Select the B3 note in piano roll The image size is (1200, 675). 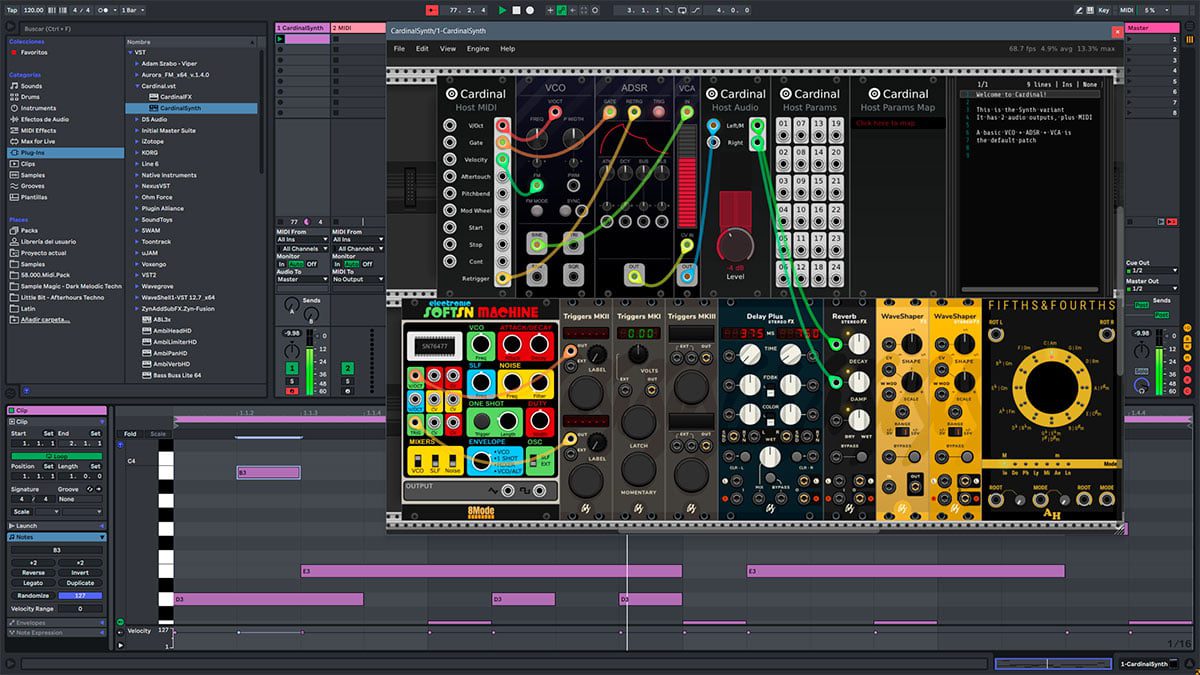(268, 472)
